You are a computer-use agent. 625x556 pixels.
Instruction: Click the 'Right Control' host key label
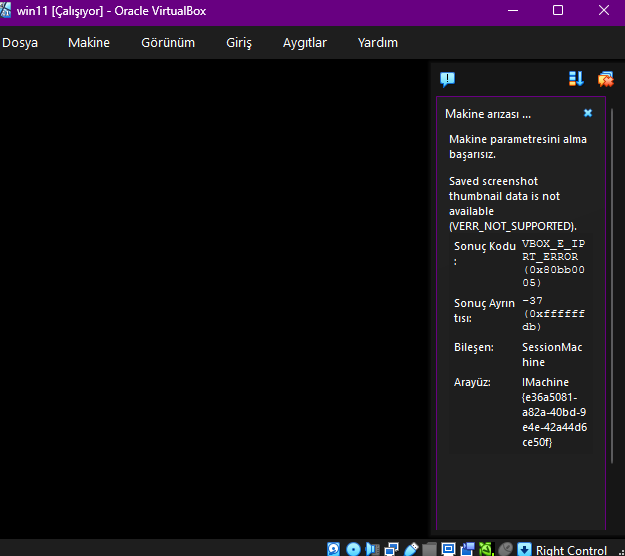571,550
